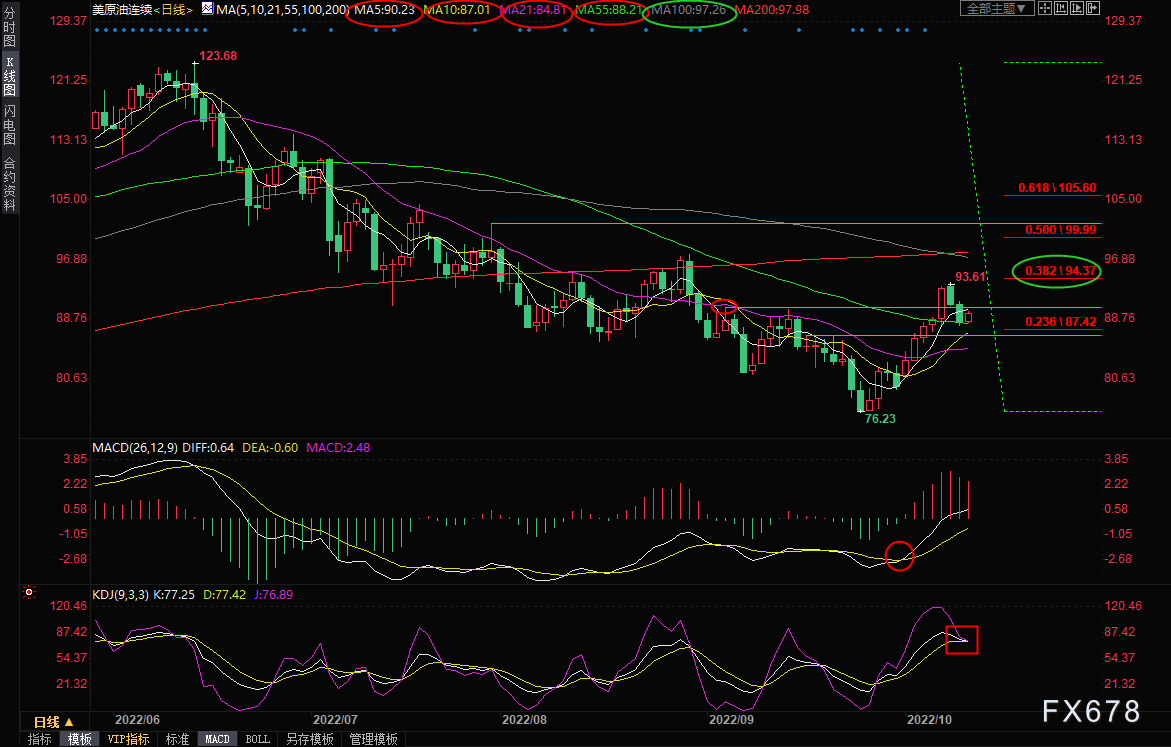Click the MA indicator chart icon
Screen dimensions: 1171x747
pyautogui.click(x=207, y=9)
